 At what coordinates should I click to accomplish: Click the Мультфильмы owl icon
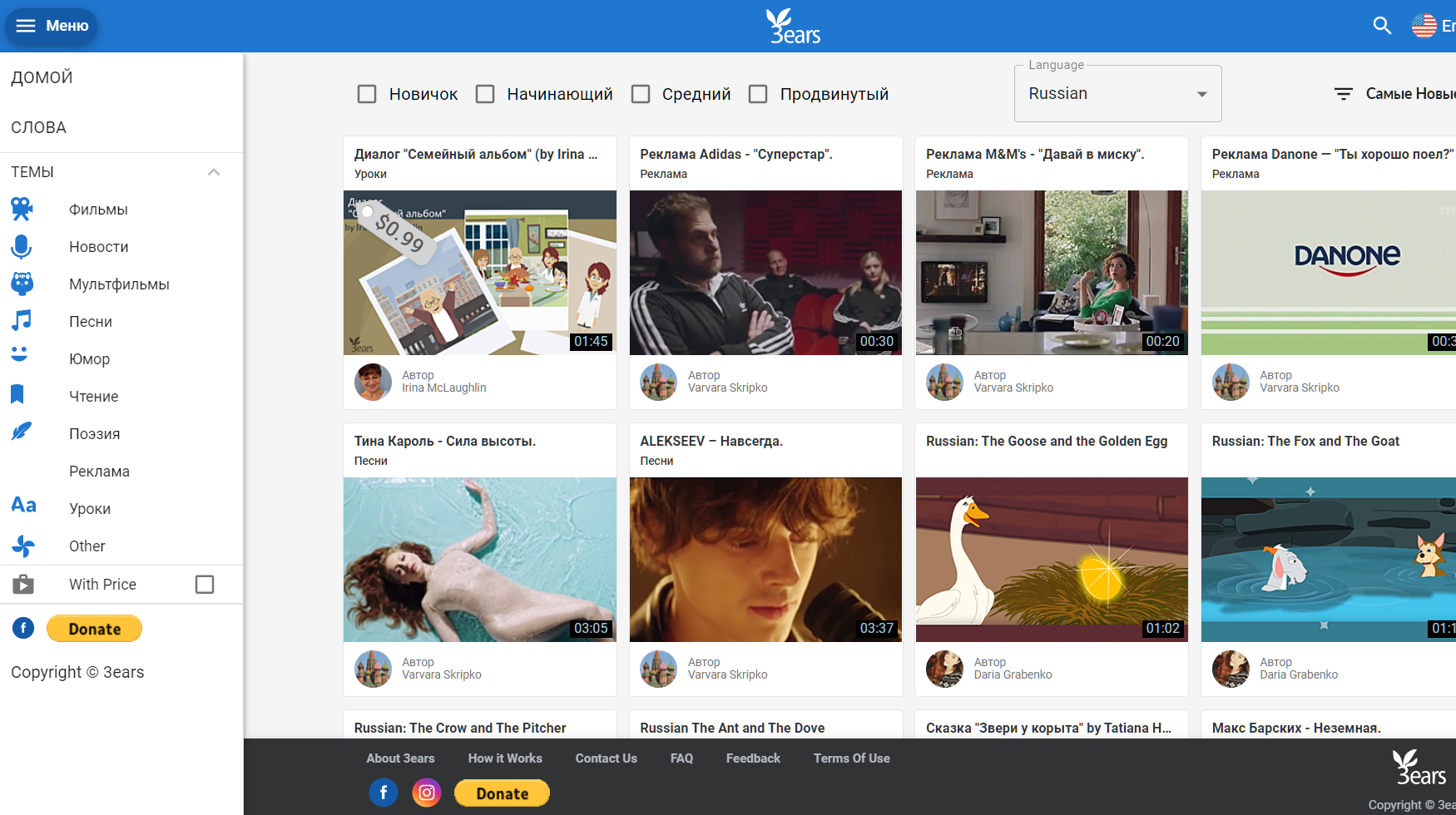pyautogui.click(x=22, y=284)
